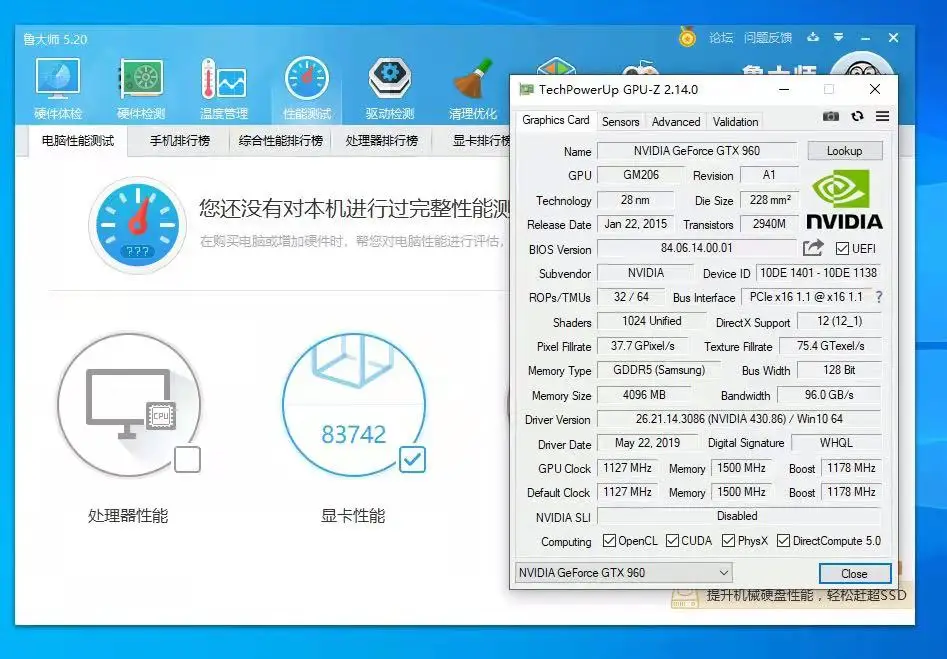Open the 鲁大师 title bar dropdown menu arrow
947x659 pixels.
(x=838, y=37)
